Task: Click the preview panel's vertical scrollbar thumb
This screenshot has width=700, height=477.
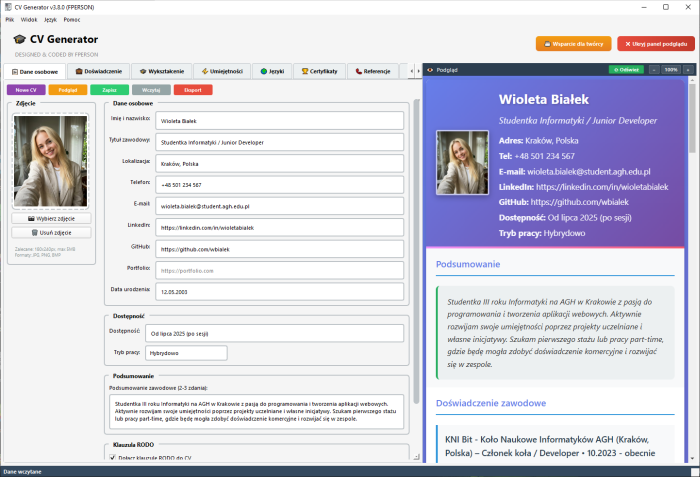Action: tap(692, 118)
